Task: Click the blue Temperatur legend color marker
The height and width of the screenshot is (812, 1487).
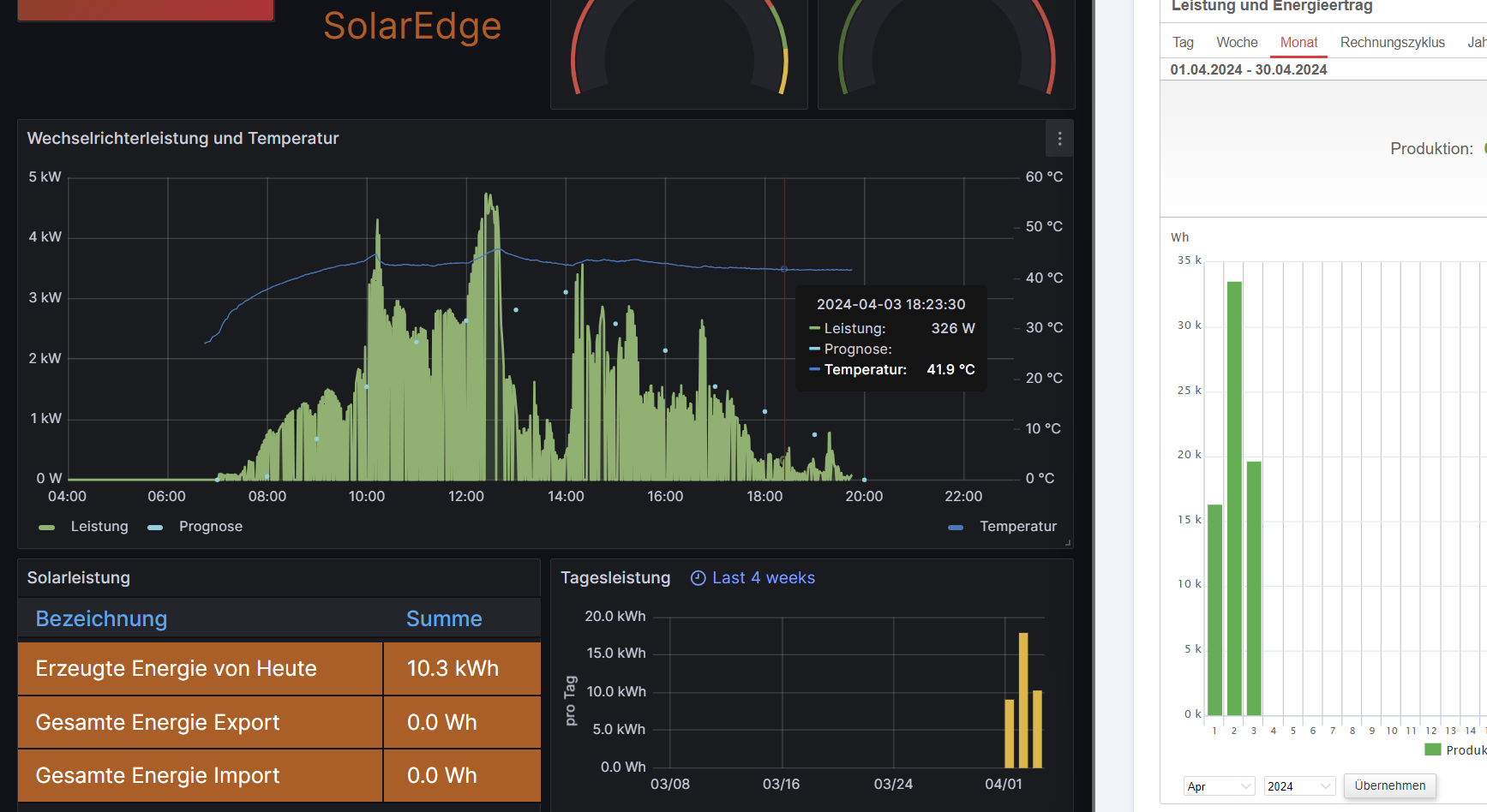Action: pyautogui.click(x=956, y=528)
